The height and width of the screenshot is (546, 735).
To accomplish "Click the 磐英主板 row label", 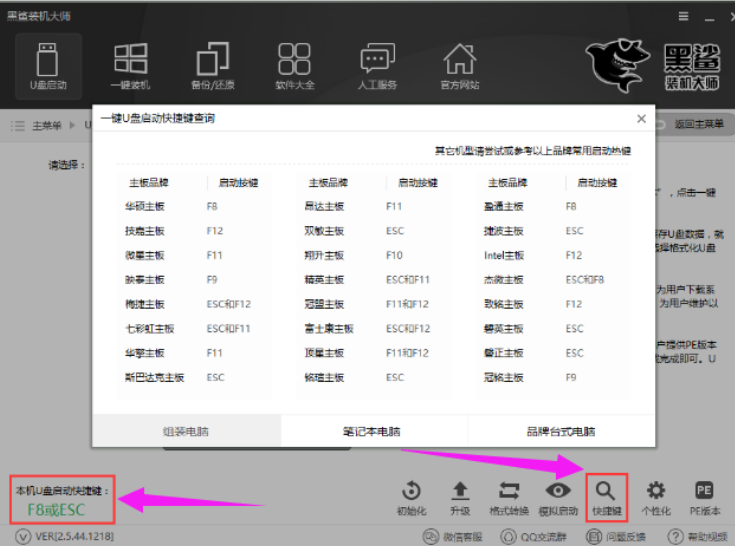I will 504,329.
